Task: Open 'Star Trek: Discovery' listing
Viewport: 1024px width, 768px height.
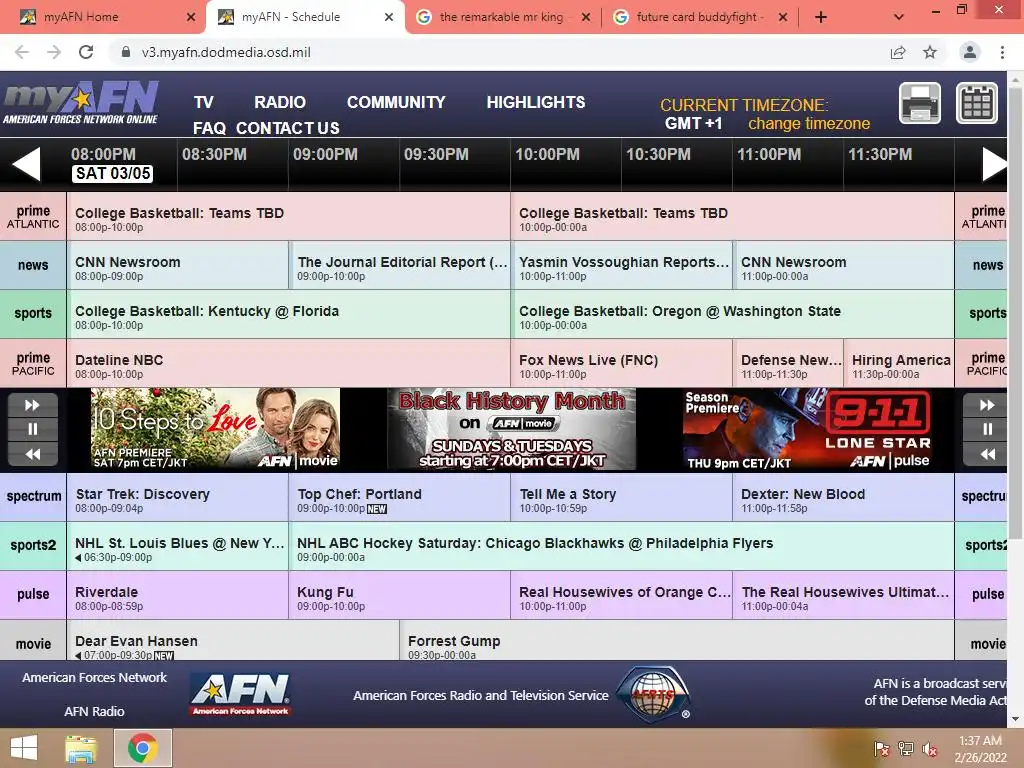Action: tap(178, 497)
